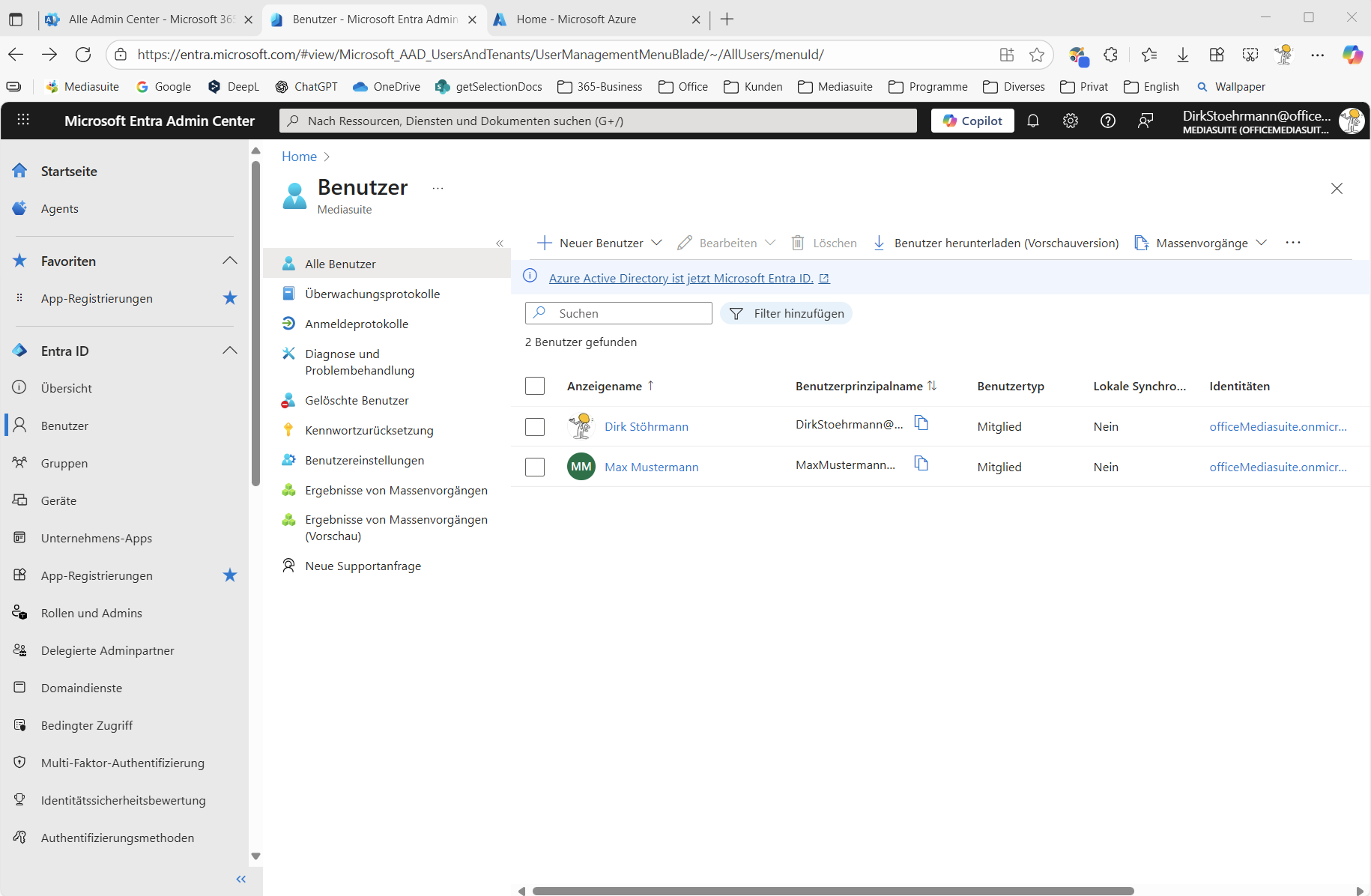Image resolution: width=1371 pixels, height=896 pixels.
Task: Click the help question mark icon
Action: point(1108,121)
